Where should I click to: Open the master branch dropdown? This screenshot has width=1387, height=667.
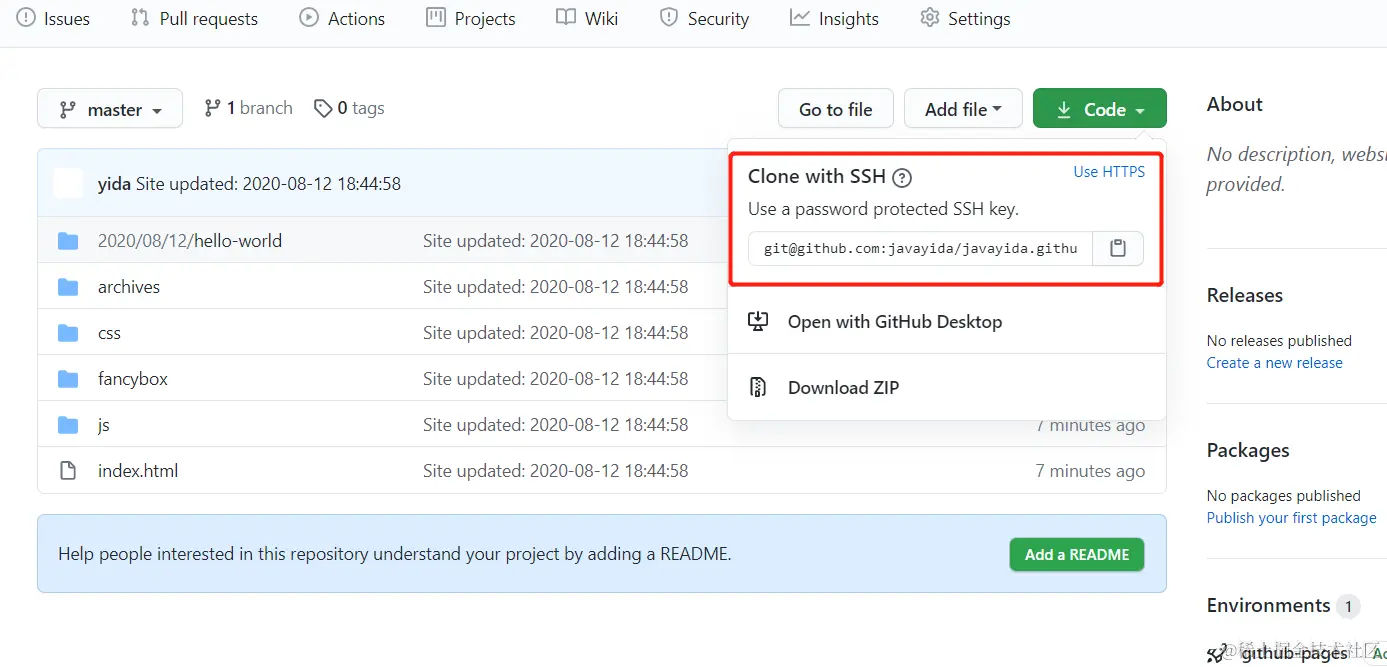tap(110, 109)
